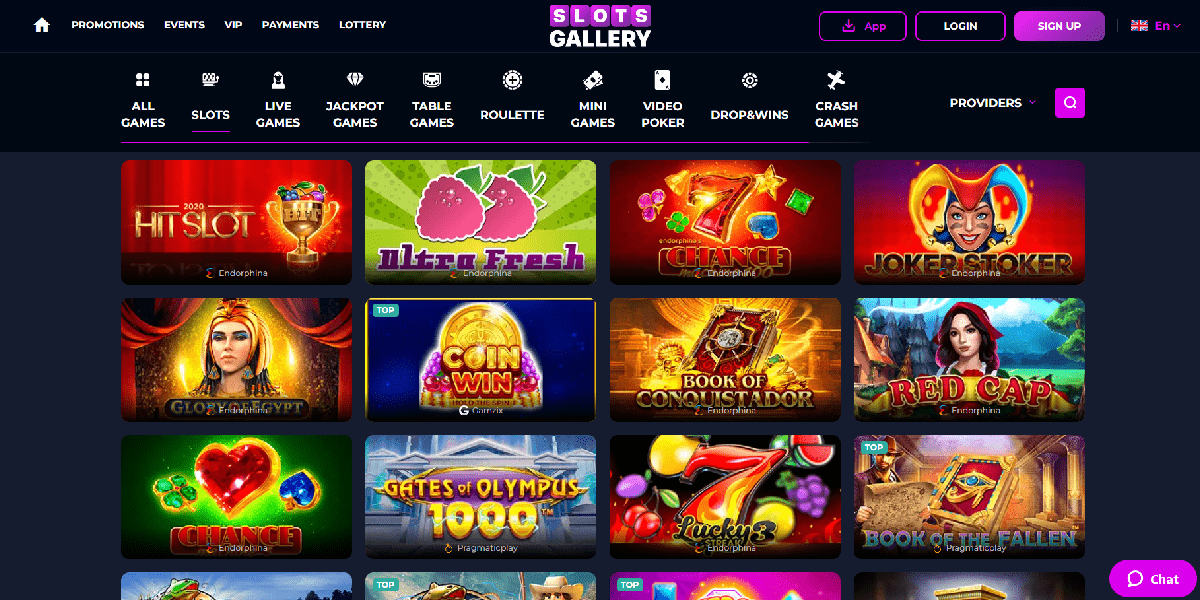Go to the Lottery menu item

pyautogui.click(x=362, y=25)
